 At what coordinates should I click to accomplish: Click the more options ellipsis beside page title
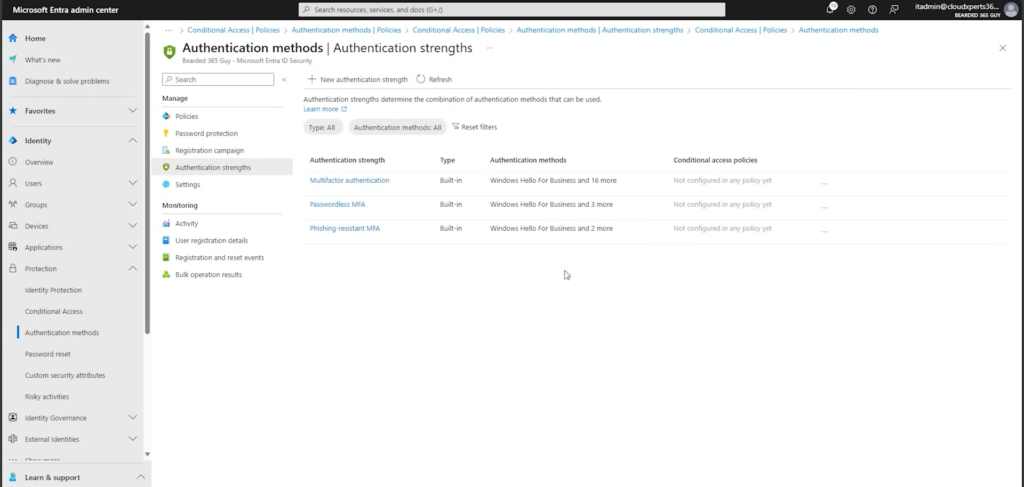tap(489, 48)
